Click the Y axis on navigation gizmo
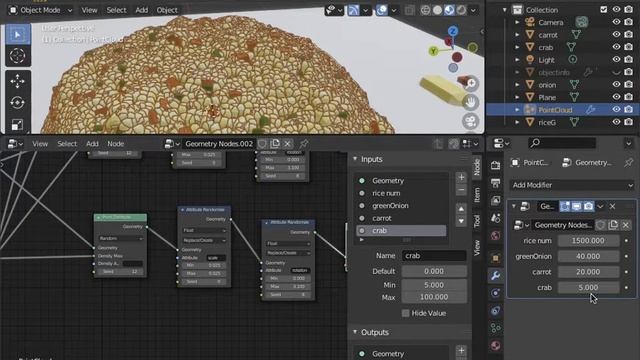640x360 pixels. (433, 51)
